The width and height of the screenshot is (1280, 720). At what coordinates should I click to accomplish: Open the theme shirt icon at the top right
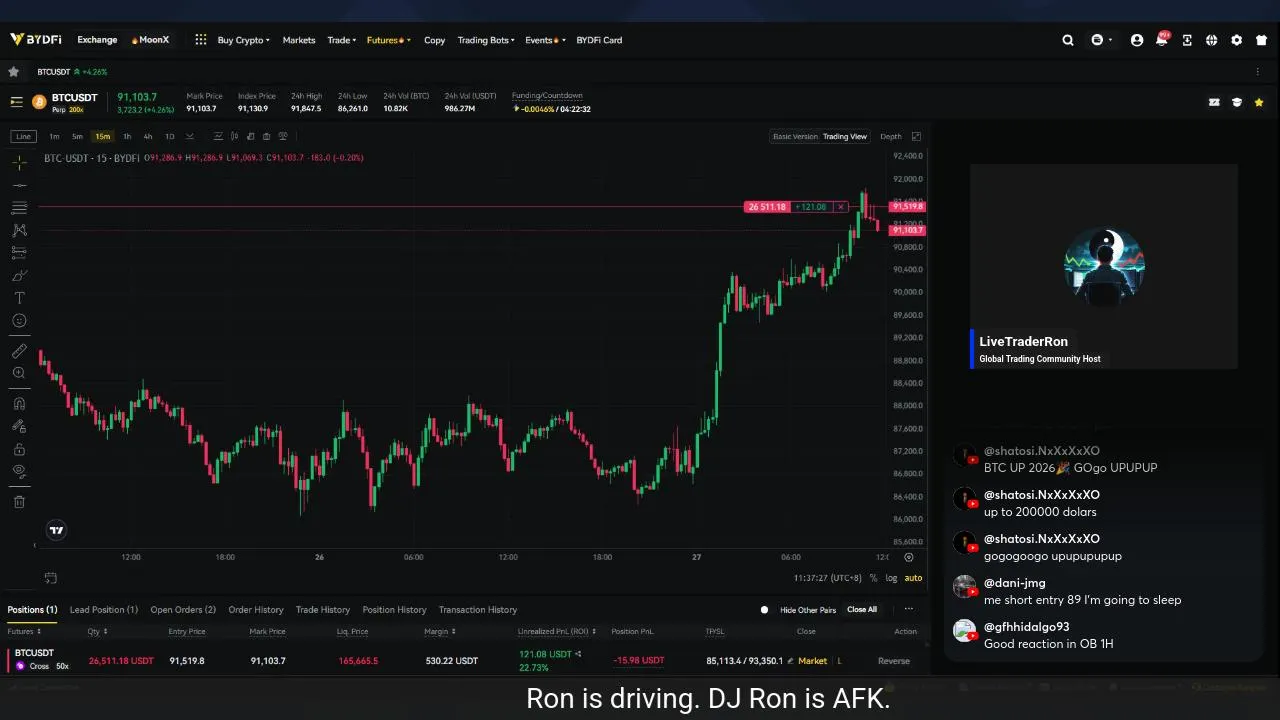tap(1261, 40)
